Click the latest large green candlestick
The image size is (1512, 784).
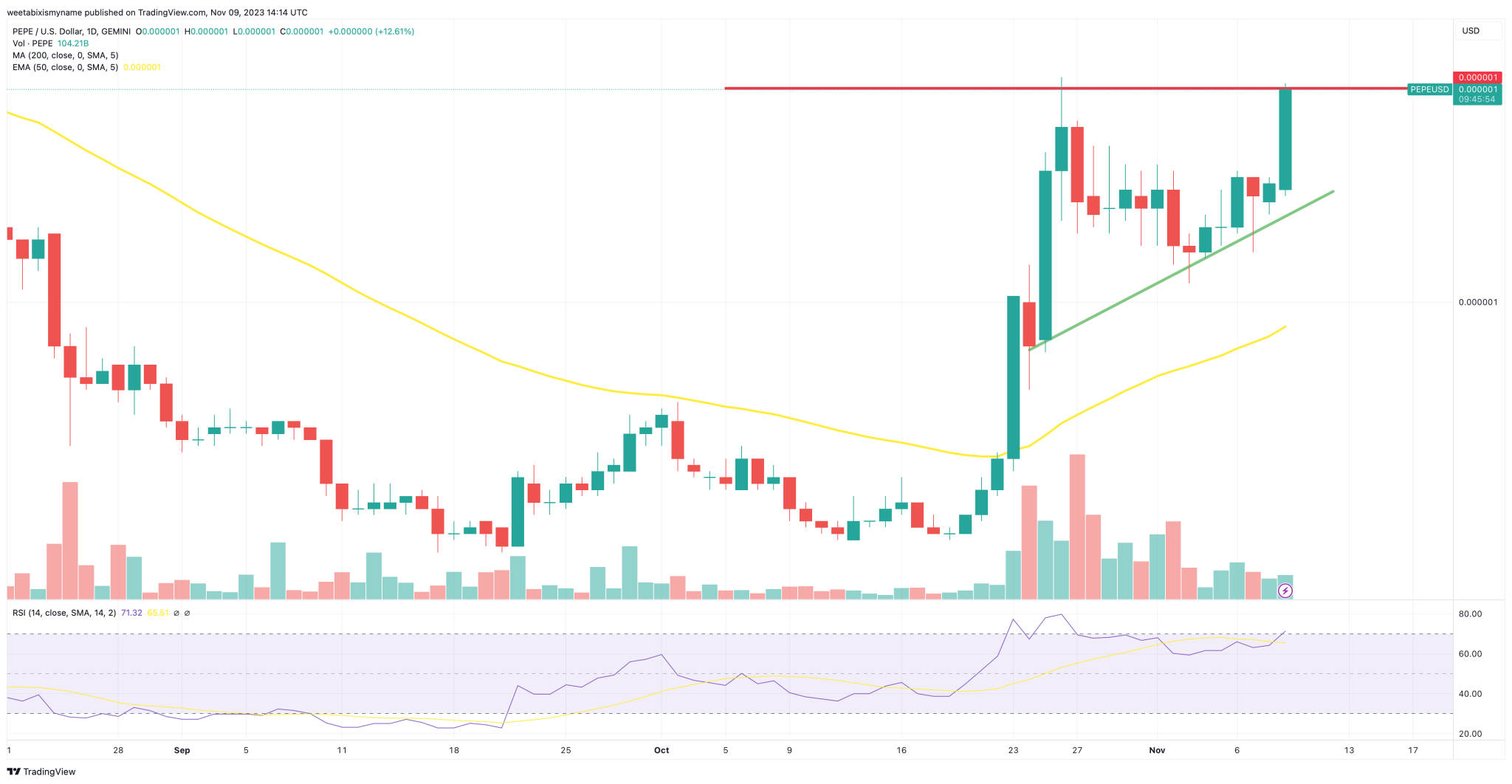[x=1285, y=140]
